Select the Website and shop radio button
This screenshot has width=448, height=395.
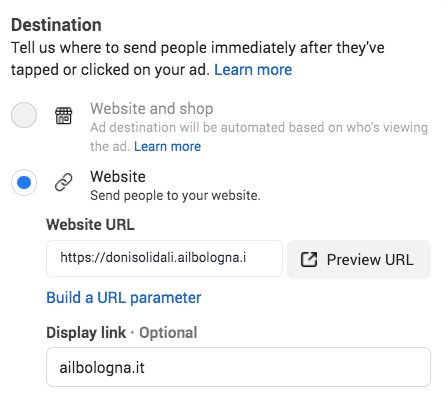pyautogui.click(x=24, y=115)
